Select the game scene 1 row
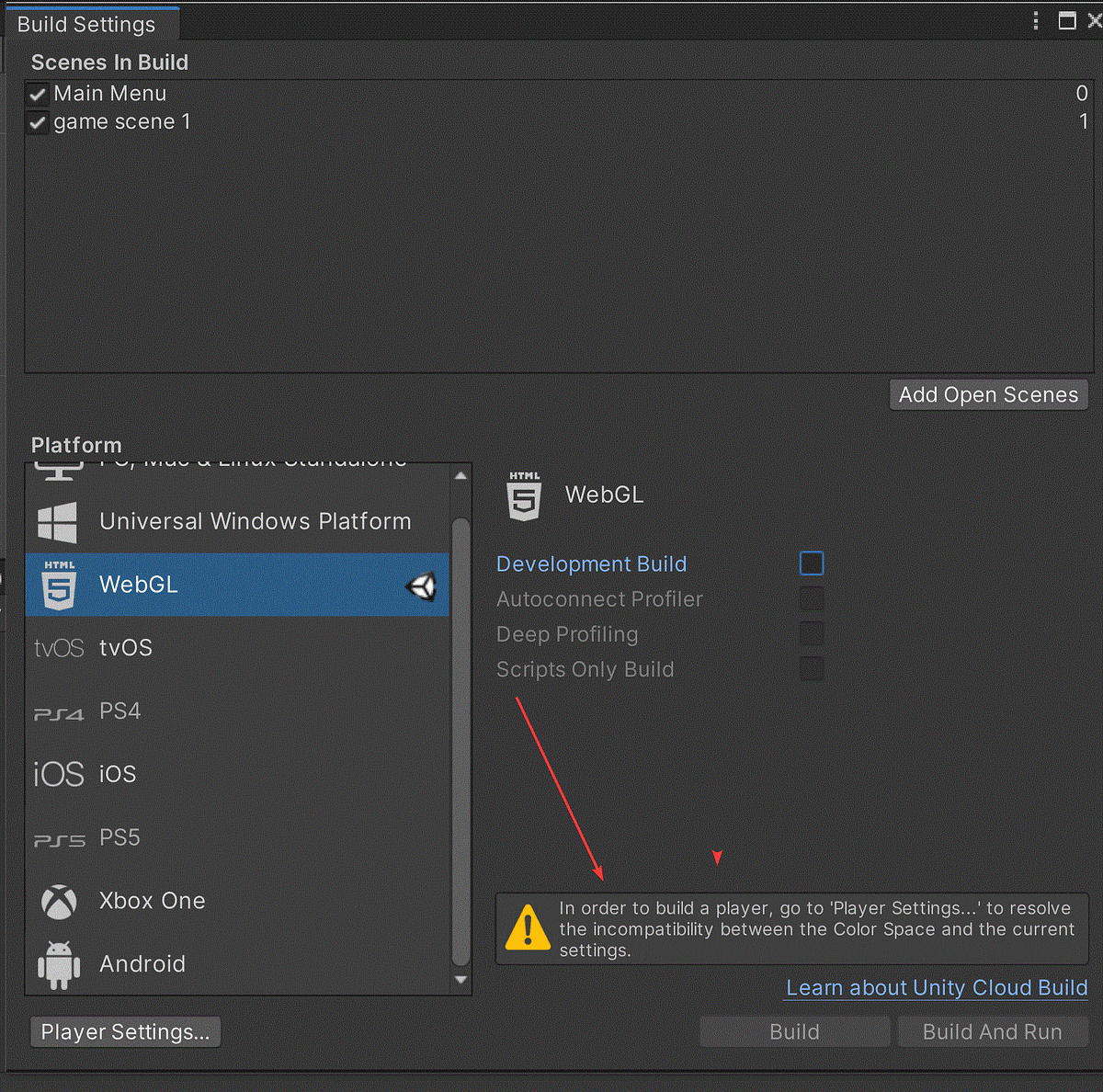The height and width of the screenshot is (1092, 1103). point(559,122)
